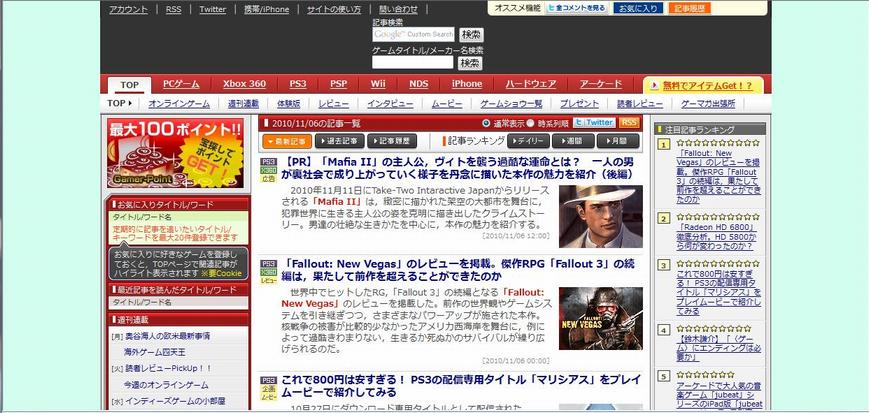This screenshot has height=413, width=869.
Task: Switch to the iPhone tab
Action: 467,84
